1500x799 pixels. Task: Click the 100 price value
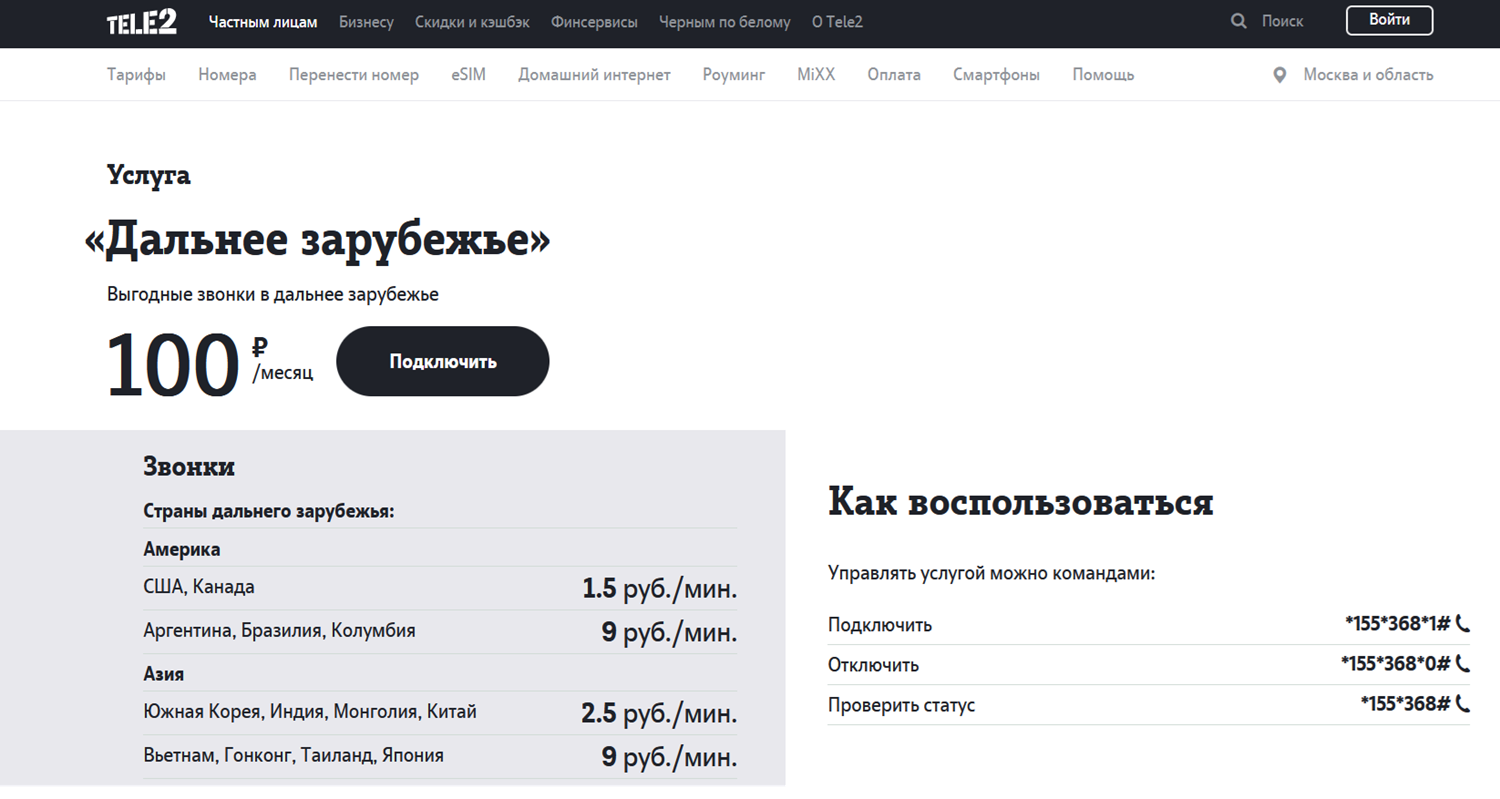172,365
